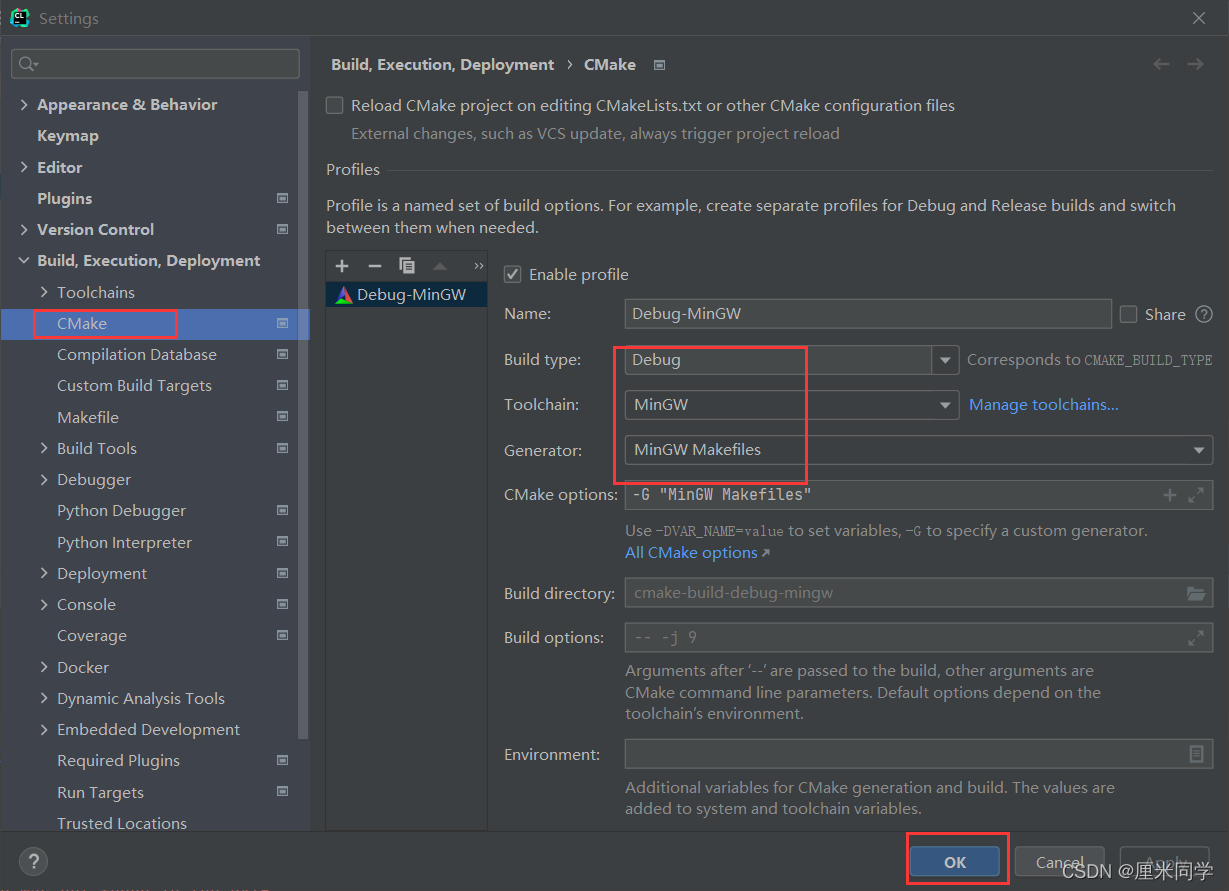Check the Share profile checkbox
Viewport: 1229px width, 891px height.
click(1129, 314)
